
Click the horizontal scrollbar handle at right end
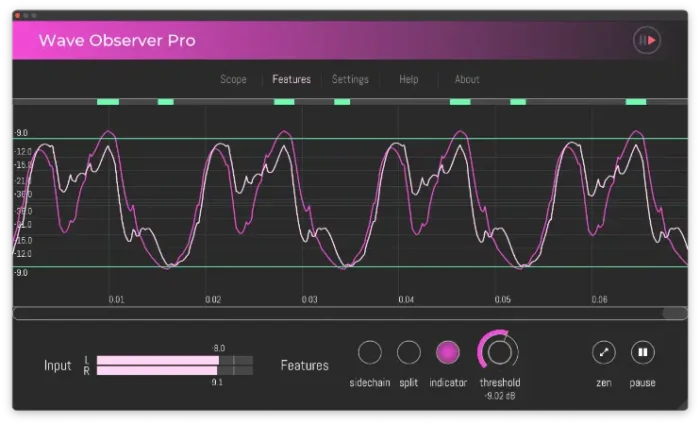click(675, 313)
